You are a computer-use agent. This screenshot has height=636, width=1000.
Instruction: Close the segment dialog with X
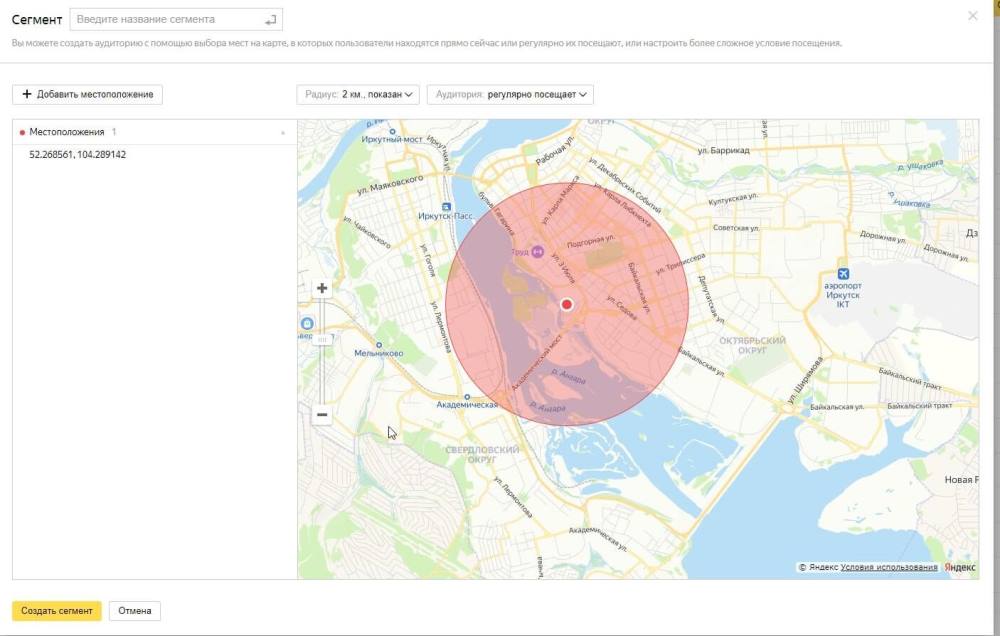tap(973, 16)
